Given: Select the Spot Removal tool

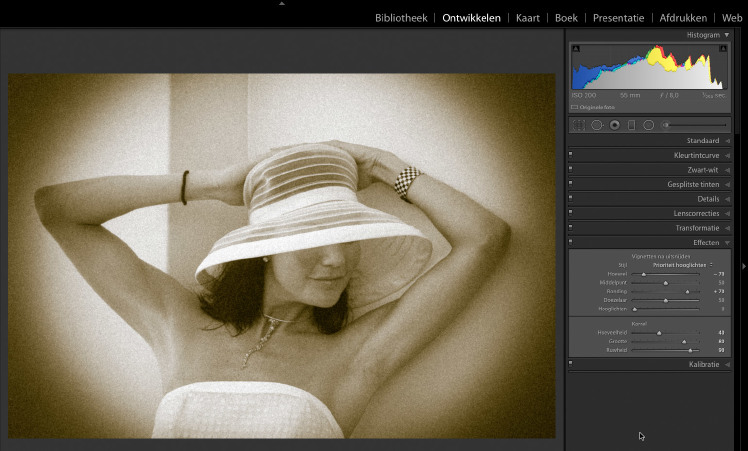Looking at the screenshot, I should pyautogui.click(x=597, y=125).
